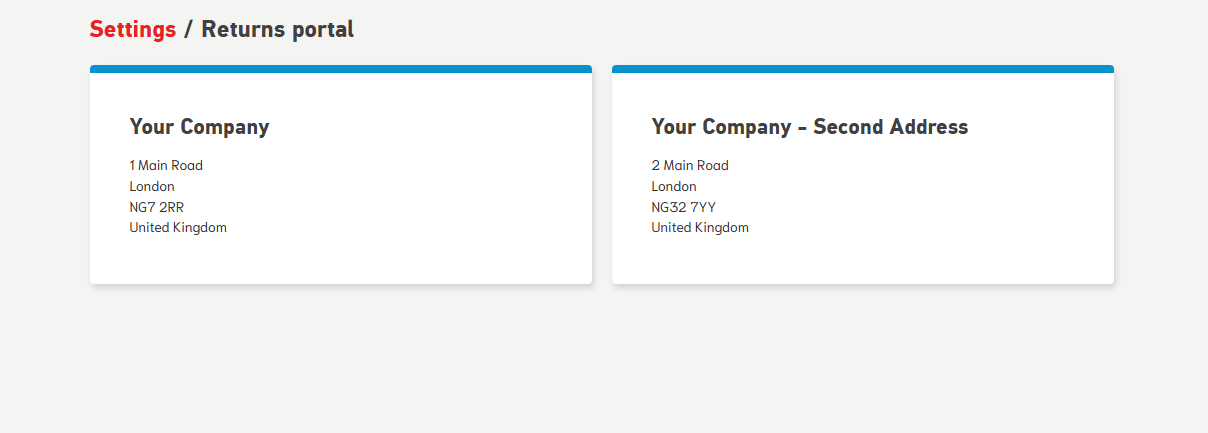Open Your Company - Second Address heading
Image resolution: width=1208 pixels, height=433 pixels.
[x=809, y=127]
